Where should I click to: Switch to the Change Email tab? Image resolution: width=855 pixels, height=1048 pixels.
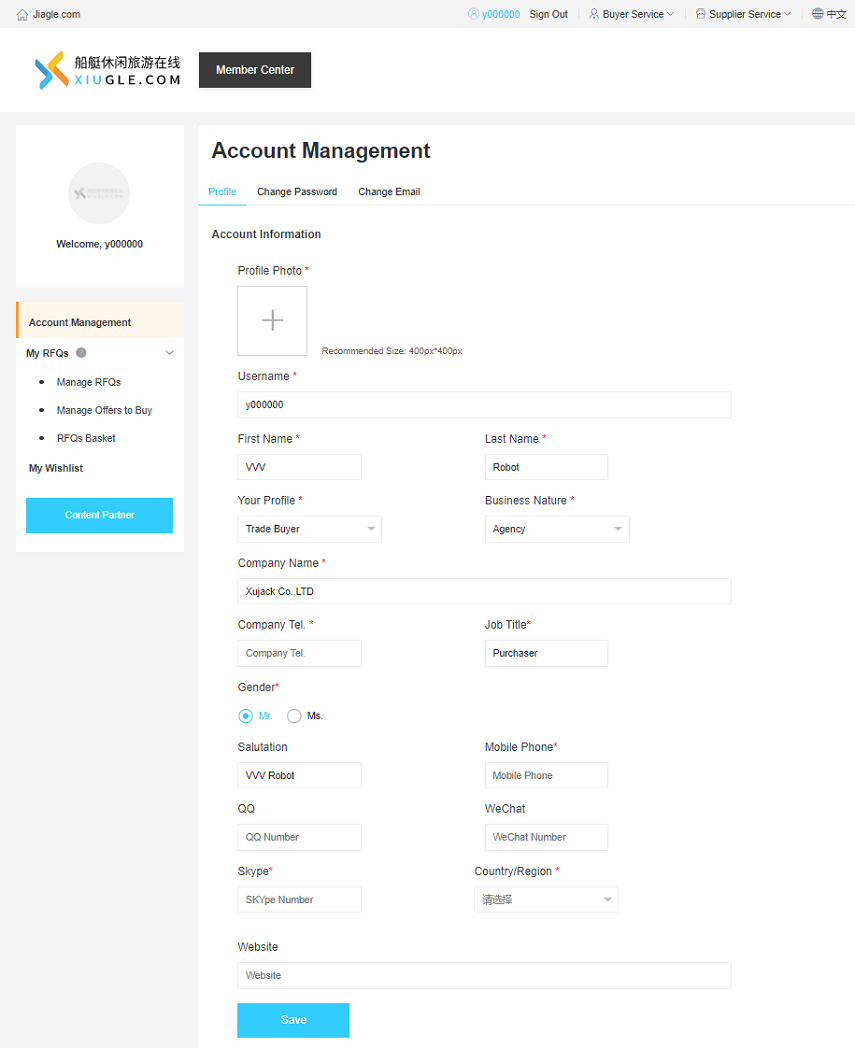pyautogui.click(x=389, y=192)
